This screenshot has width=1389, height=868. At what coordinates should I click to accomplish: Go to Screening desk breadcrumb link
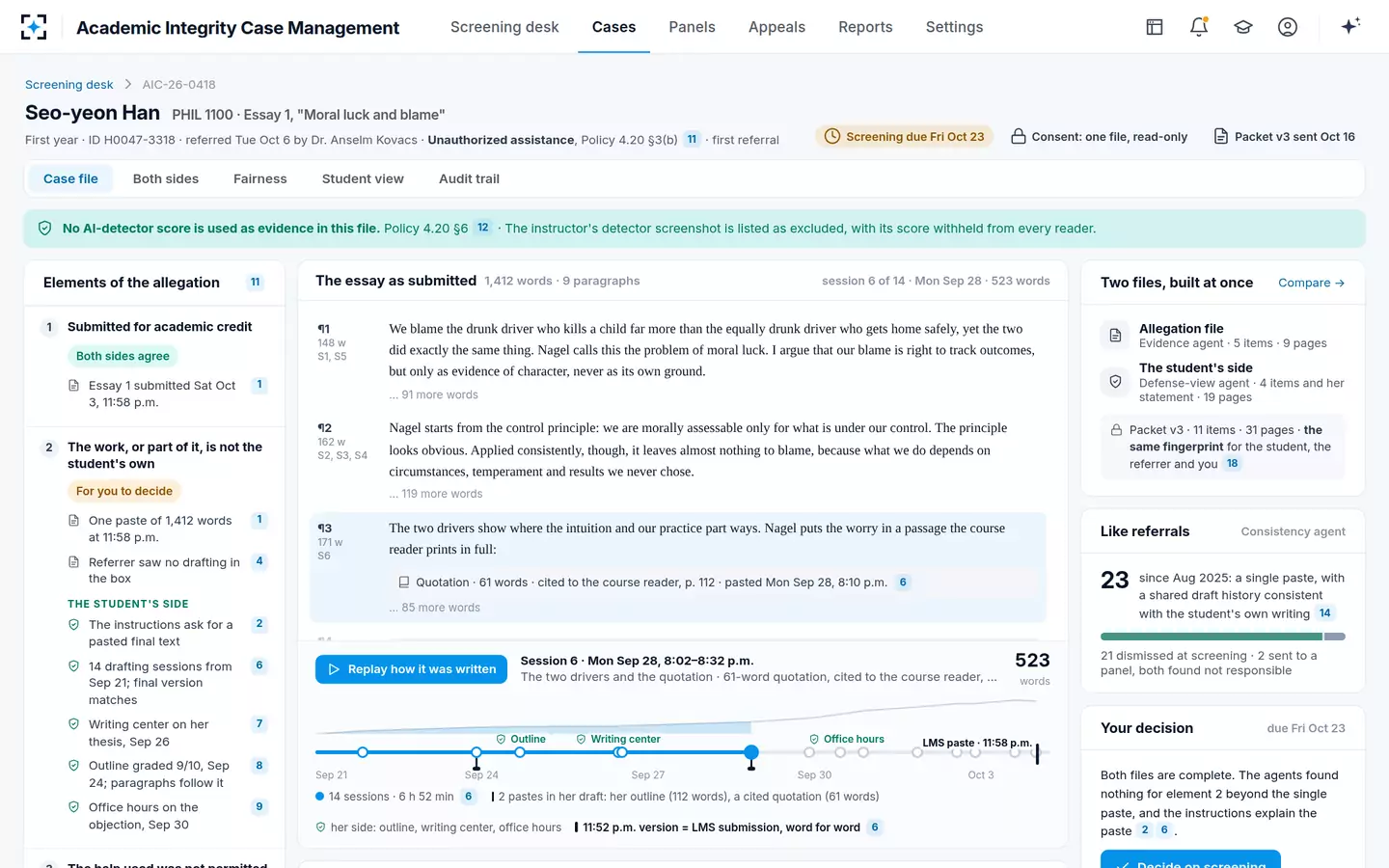point(69,85)
